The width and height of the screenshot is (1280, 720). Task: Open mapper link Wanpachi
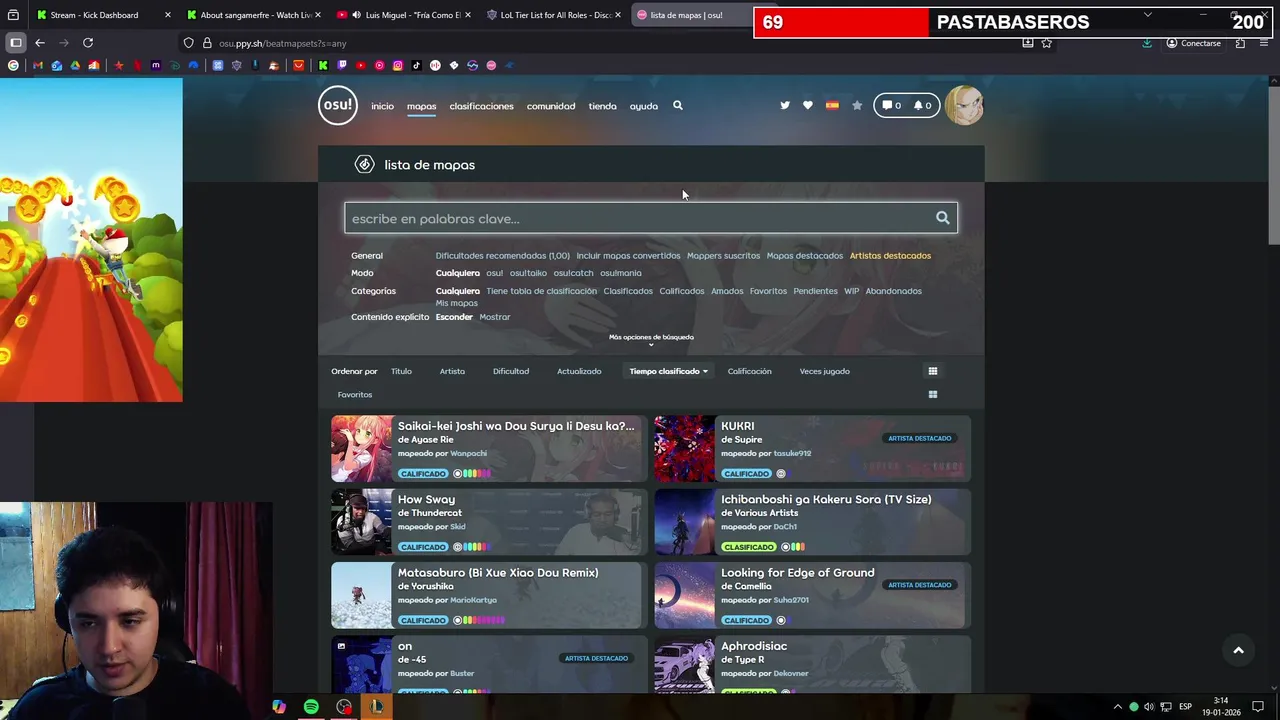[468, 453]
